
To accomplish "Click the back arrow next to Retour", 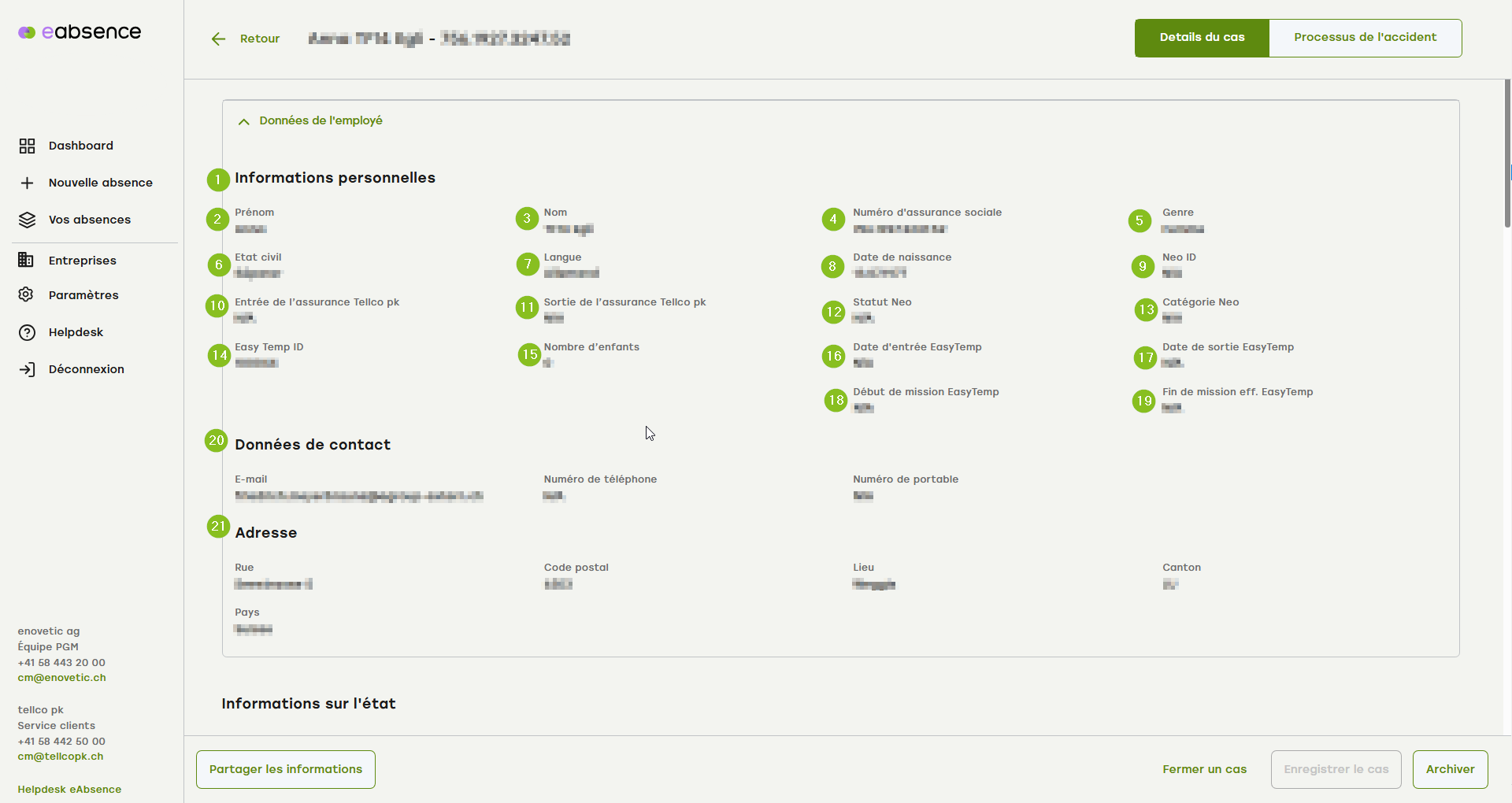I will point(218,39).
